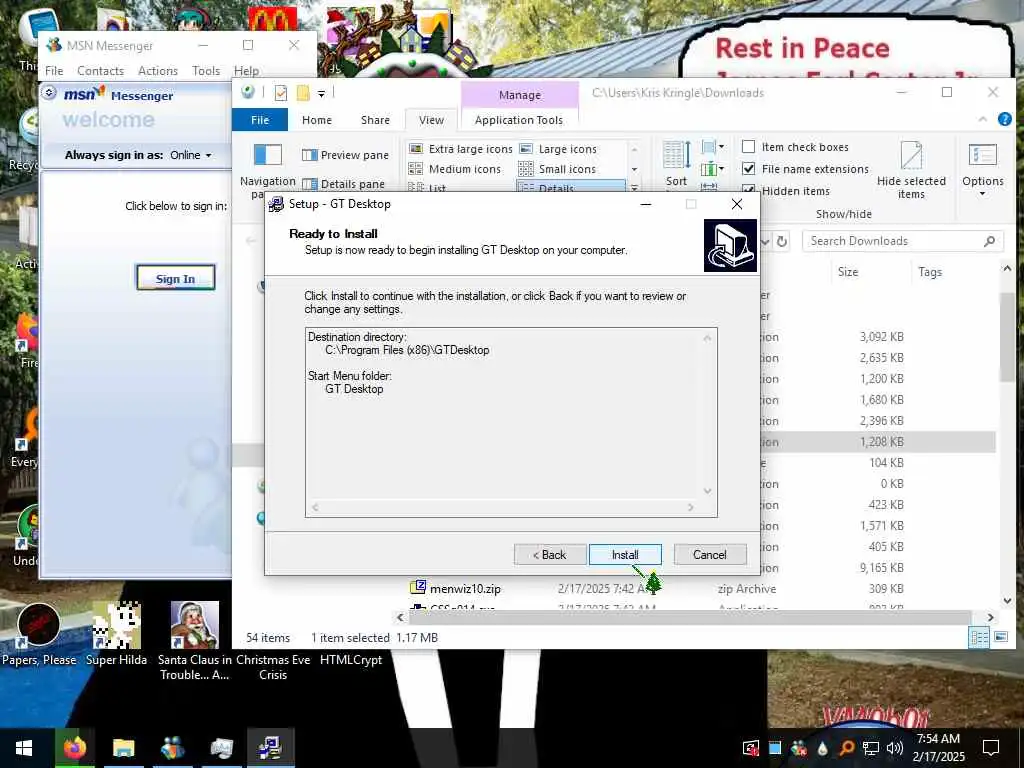1024x768 pixels.
Task: Click the Properties quick access icon
Action: coord(281,93)
